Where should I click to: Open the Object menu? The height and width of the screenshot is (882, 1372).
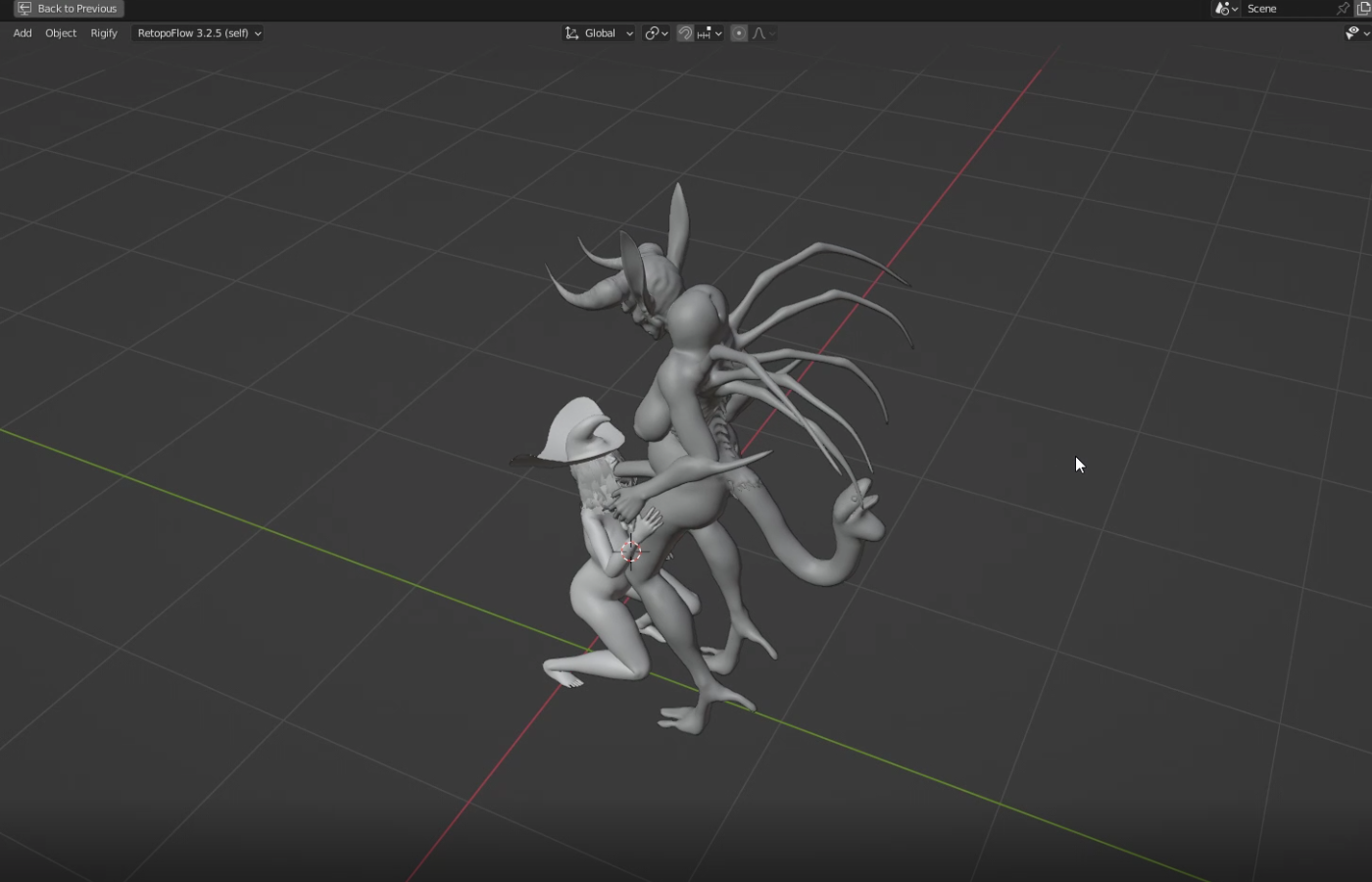(x=61, y=33)
